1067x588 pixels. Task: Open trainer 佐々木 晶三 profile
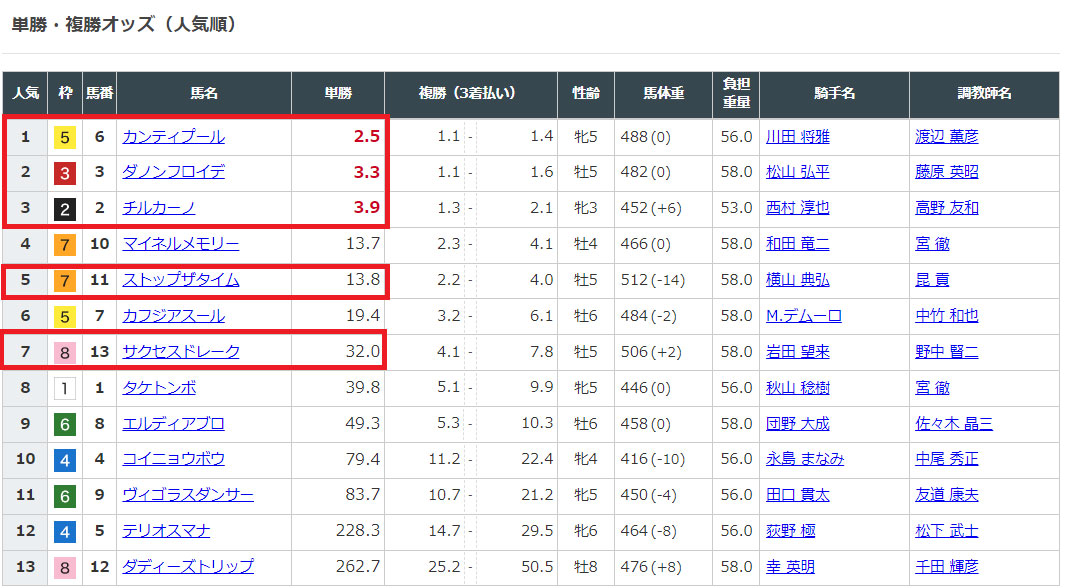point(953,424)
